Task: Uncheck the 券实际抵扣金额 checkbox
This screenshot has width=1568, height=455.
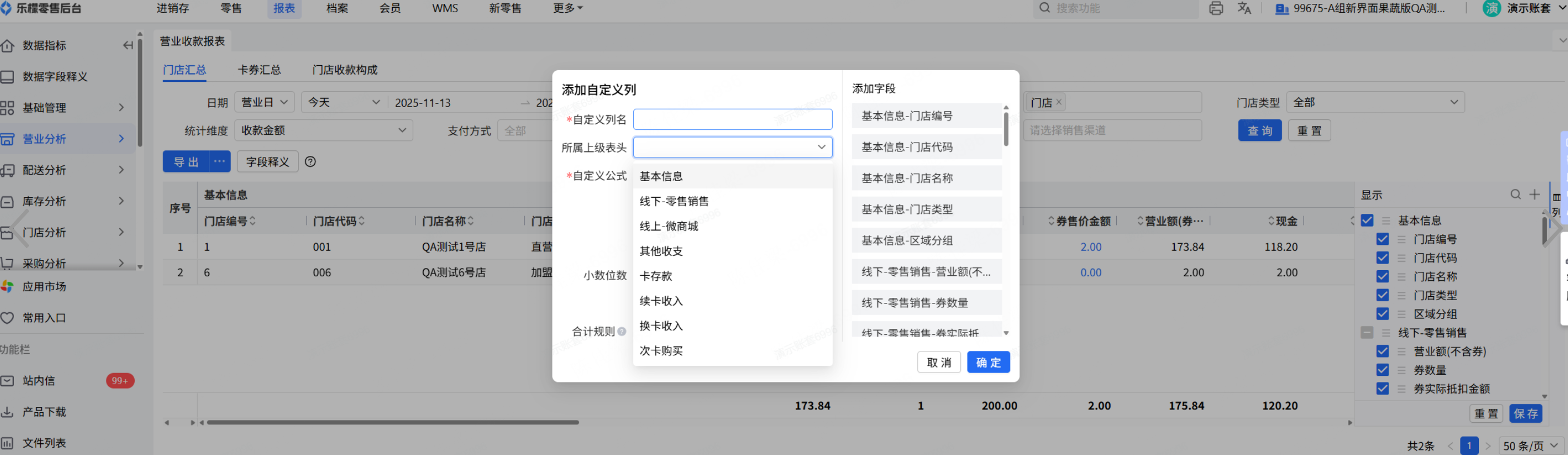Action: pyautogui.click(x=1383, y=389)
